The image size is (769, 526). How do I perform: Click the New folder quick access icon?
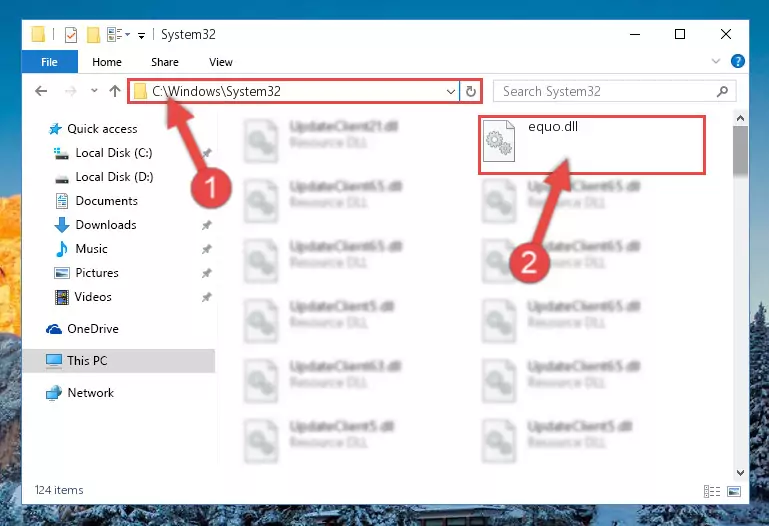pos(93,35)
